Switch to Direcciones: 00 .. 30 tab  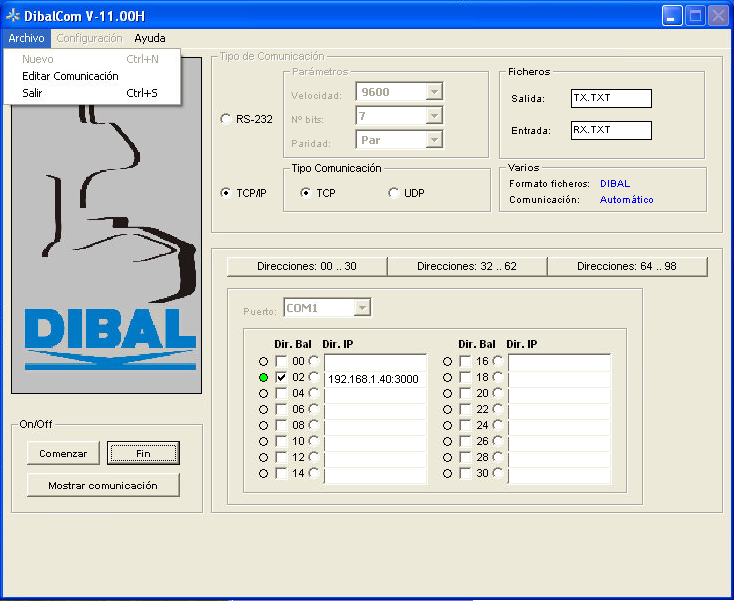point(307,266)
